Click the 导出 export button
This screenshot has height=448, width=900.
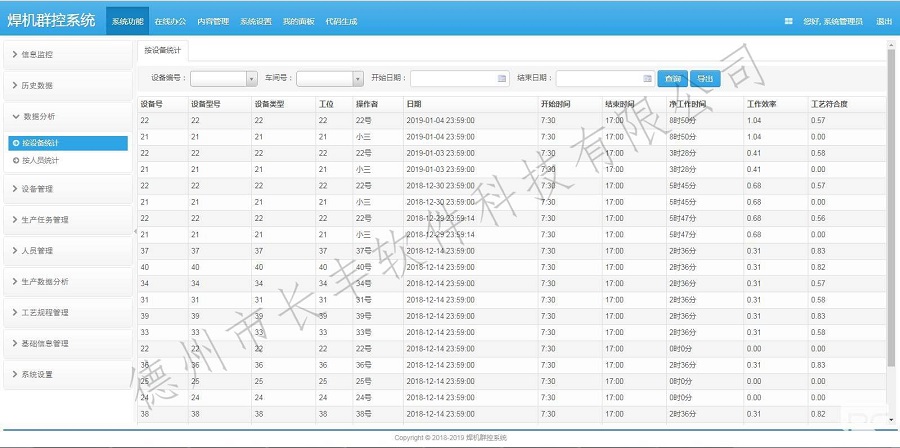[705, 78]
